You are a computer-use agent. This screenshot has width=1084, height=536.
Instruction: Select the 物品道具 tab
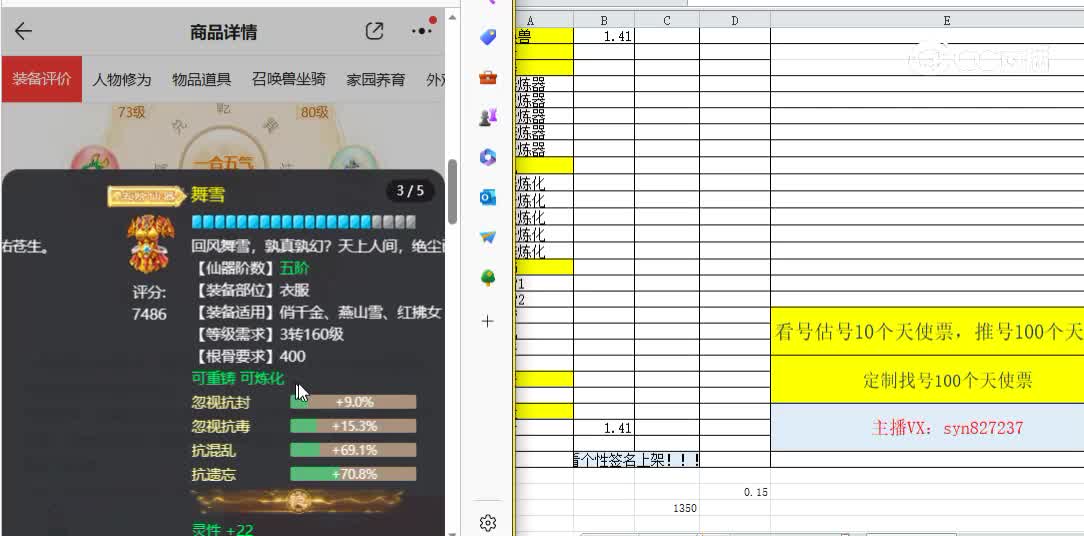click(x=201, y=80)
